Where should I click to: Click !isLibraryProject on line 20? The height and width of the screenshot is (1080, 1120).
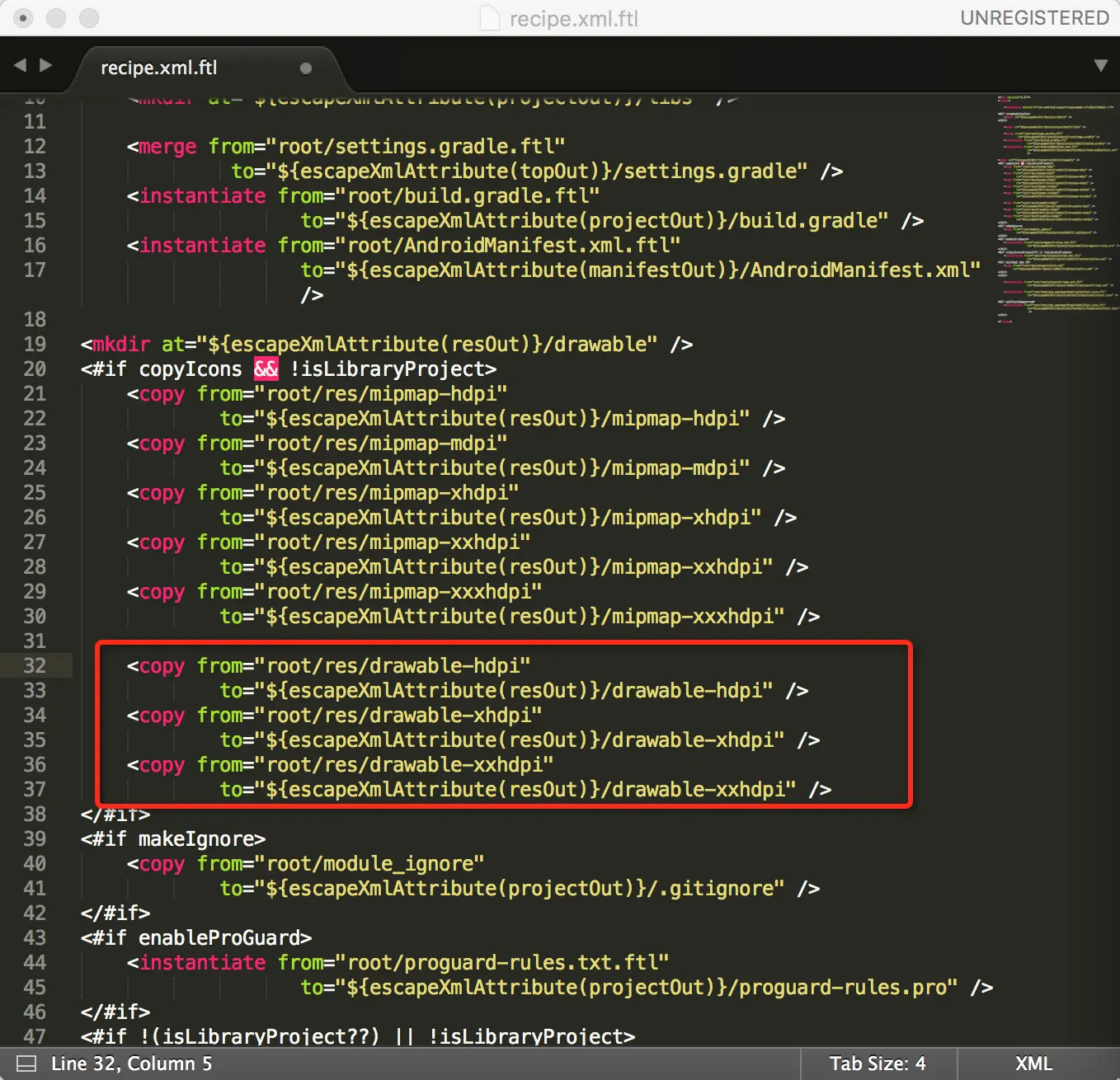click(x=387, y=369)
